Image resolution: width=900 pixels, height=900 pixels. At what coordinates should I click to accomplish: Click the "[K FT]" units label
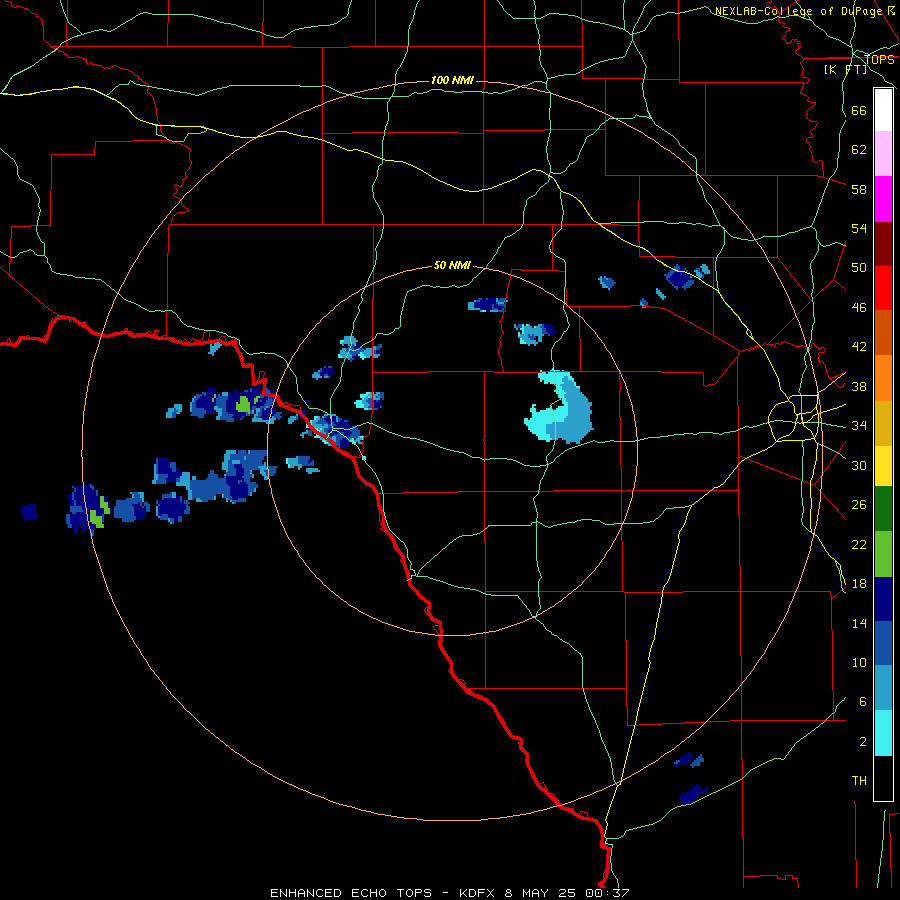point(845,69)
